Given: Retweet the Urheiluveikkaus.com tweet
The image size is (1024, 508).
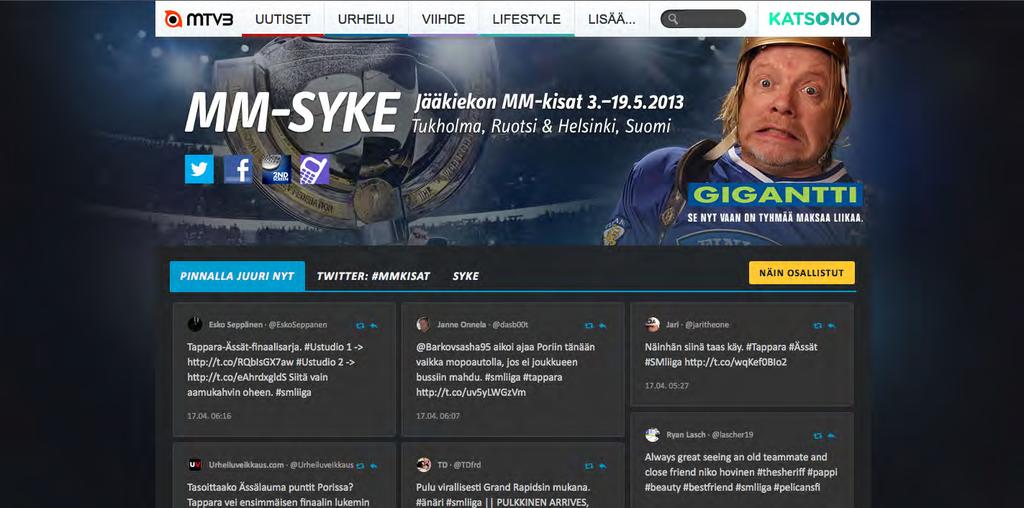Looking at the screenshot, I should [x=360, y=466].
